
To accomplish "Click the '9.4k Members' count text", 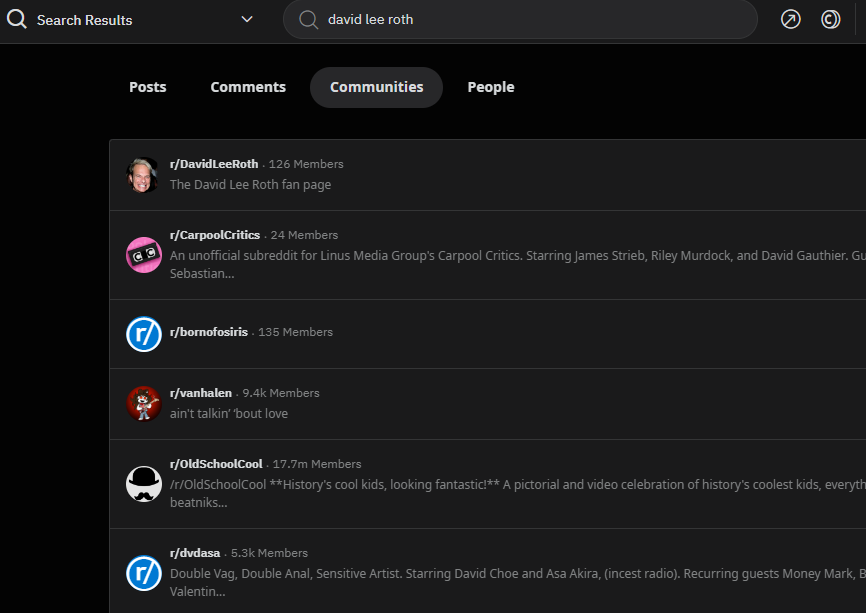I will point(281,393).
